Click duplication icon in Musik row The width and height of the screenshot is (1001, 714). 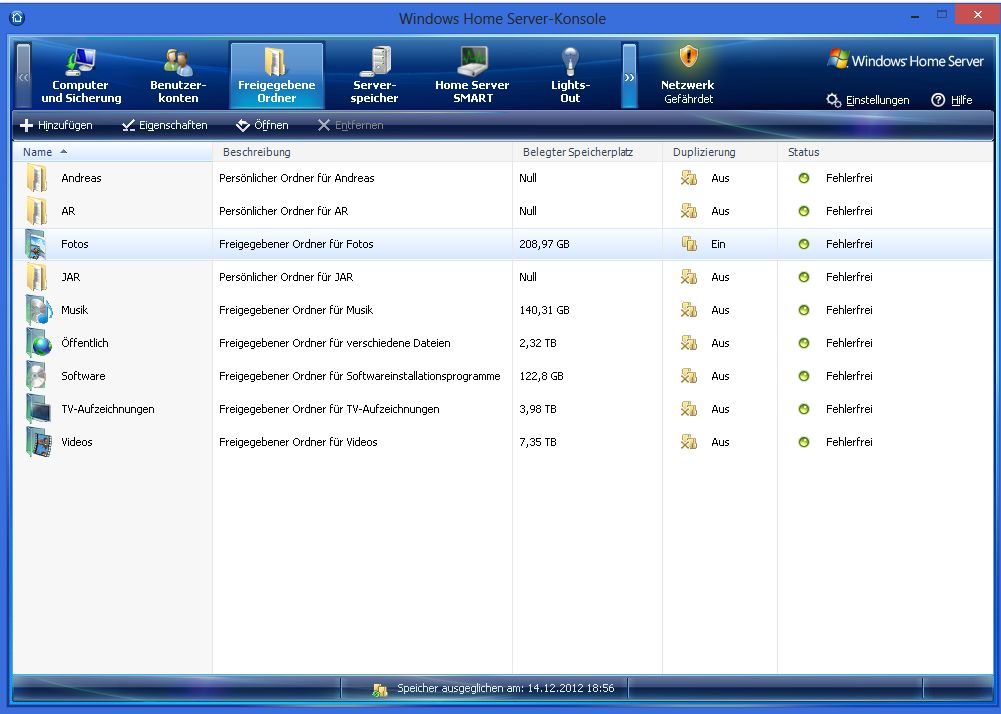(x=689, y=310)
